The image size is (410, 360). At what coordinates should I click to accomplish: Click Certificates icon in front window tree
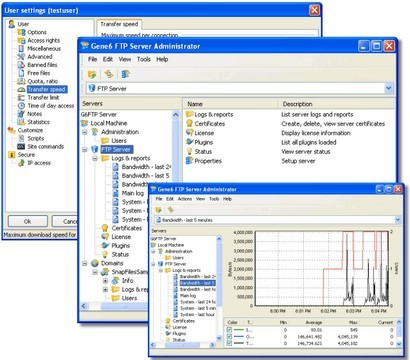coord(168,321)
